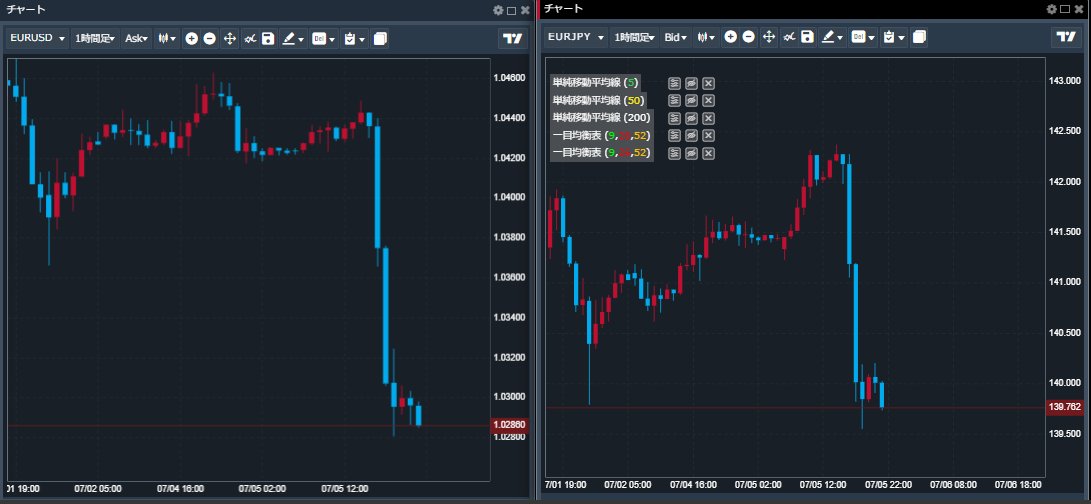The height and width of the screenshot is (504, 1091).
Task: Click the stacked-pages copy icon in EURUSD toolbar
Action: click(x=380, y=39)
